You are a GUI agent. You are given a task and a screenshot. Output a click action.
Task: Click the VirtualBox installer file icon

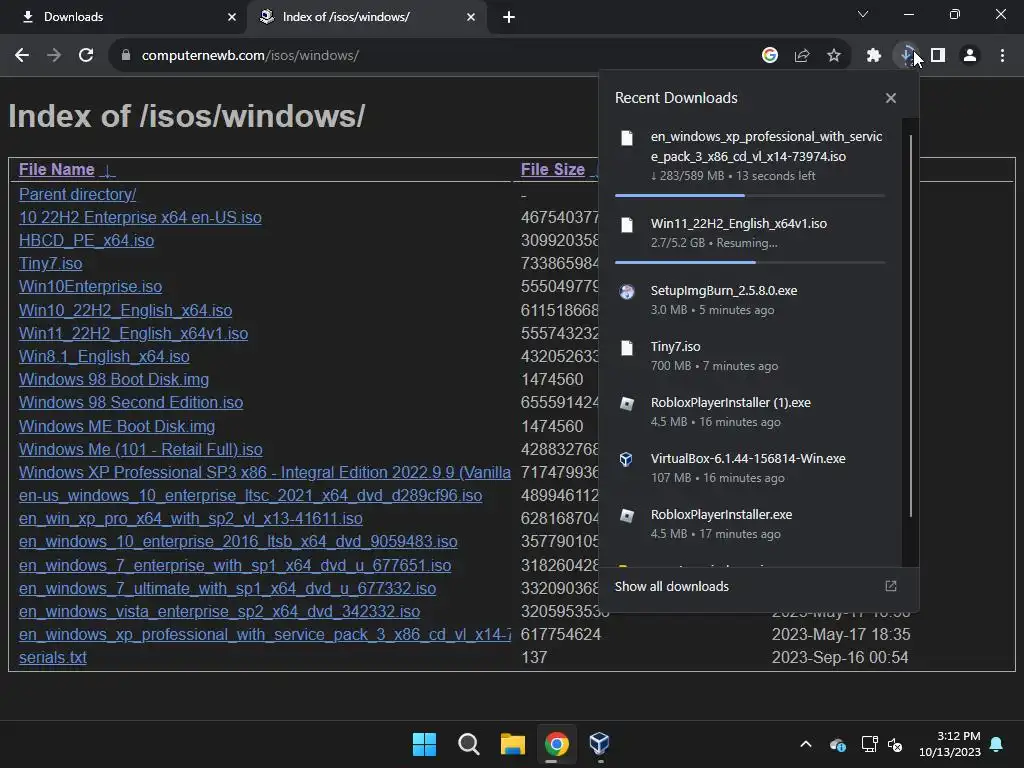tap(627, 460)
